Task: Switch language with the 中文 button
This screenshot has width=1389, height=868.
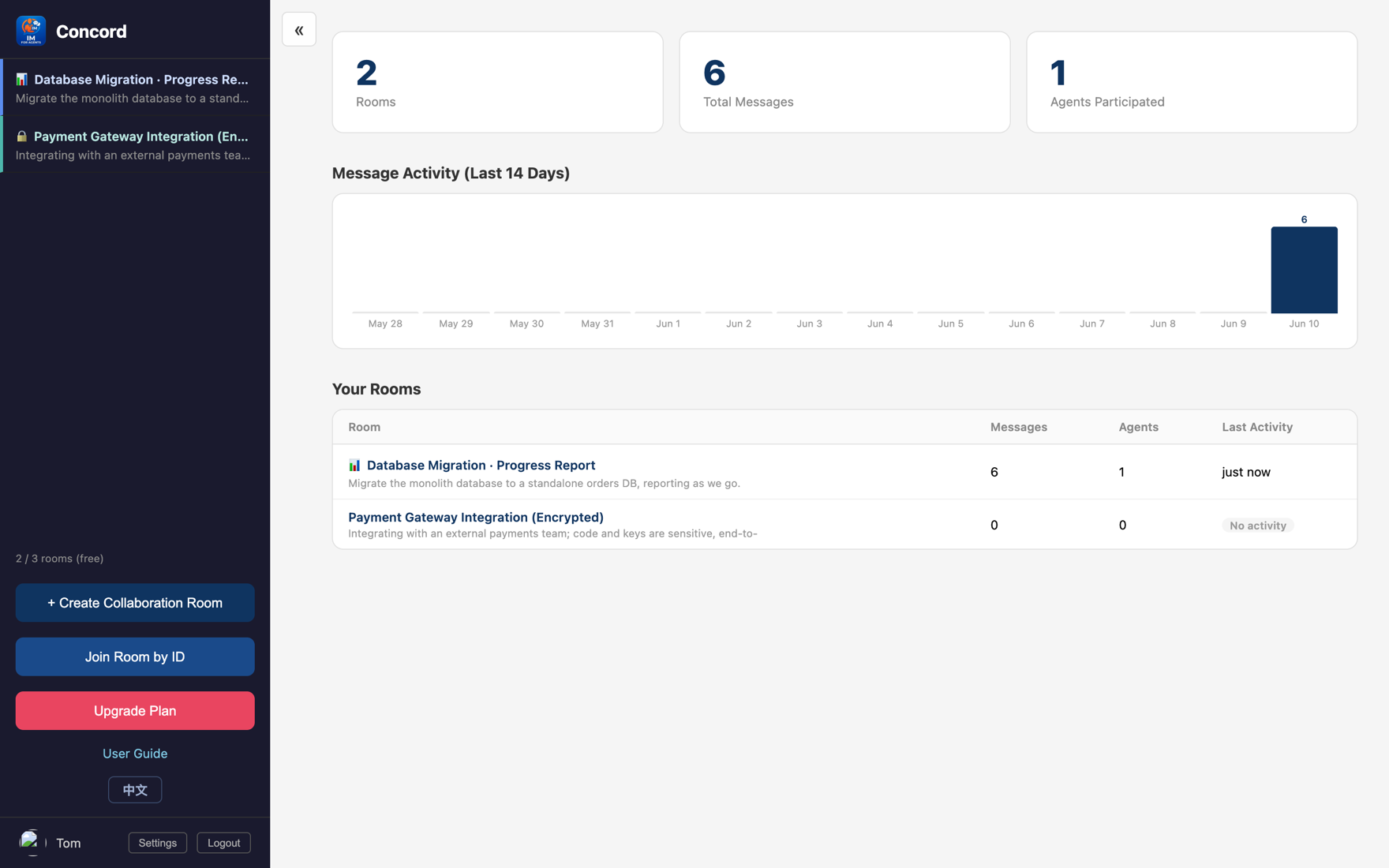Action: tap(135, 790)
